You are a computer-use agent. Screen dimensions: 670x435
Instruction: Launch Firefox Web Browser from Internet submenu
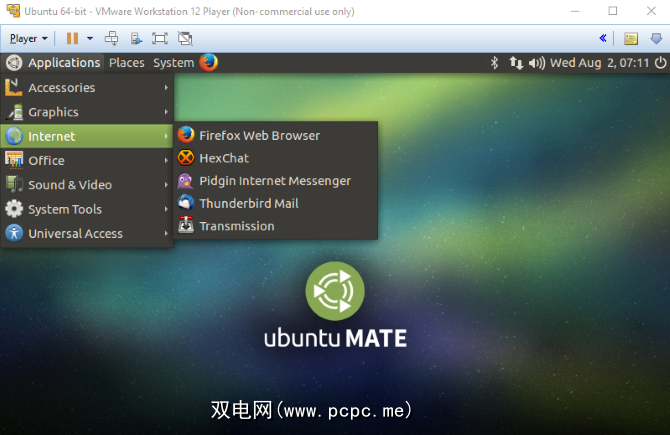click(259, 135)
